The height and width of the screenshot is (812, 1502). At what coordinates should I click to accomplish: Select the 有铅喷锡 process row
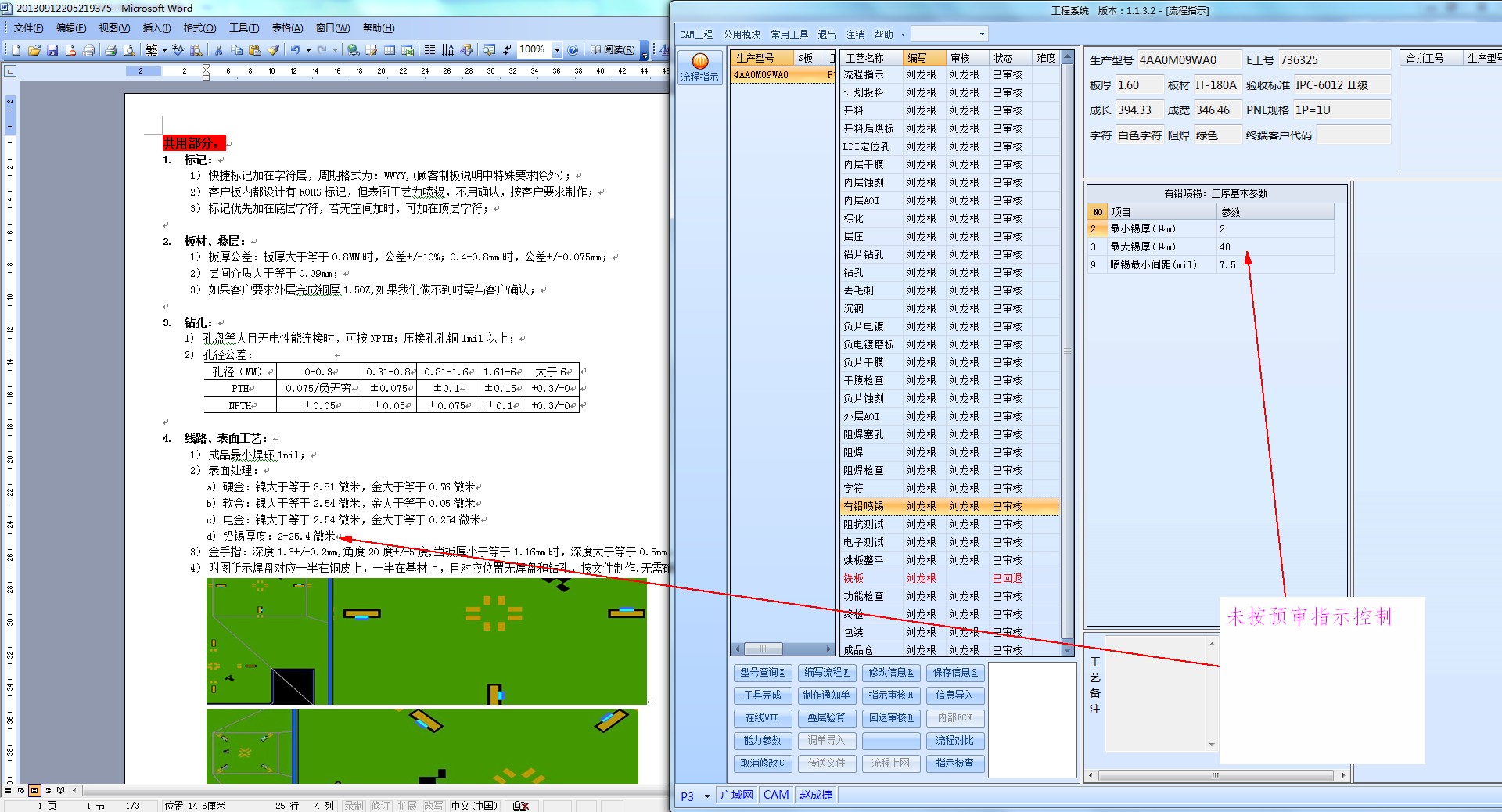click(x=950, y=506)
